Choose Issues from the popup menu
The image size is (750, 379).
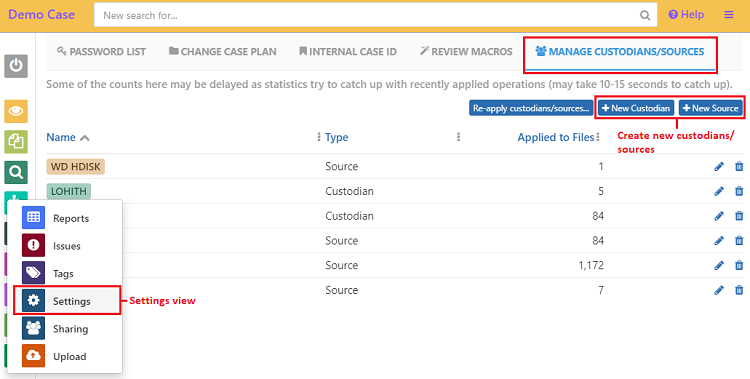pos(67,246)
